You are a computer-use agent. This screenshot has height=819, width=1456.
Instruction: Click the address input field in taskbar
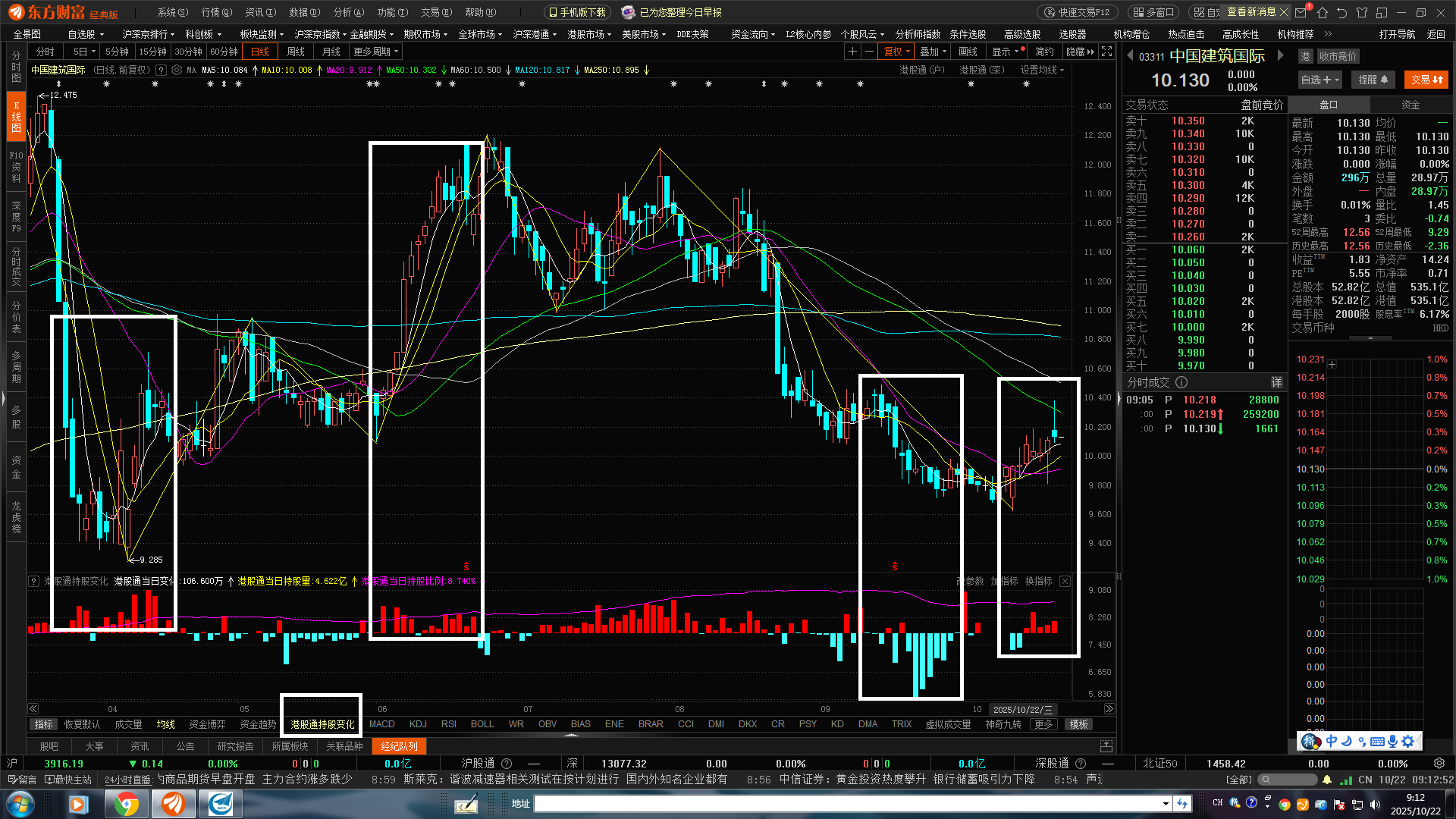tap(849, 803)
